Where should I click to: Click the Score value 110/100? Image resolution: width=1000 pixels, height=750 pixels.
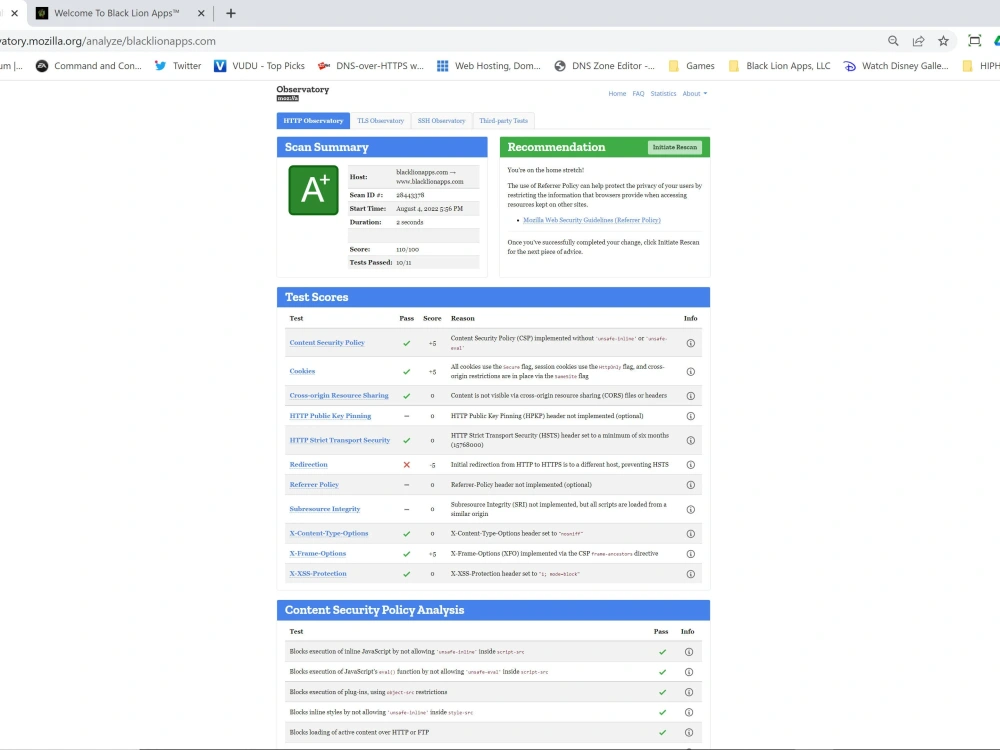[408, 249]
